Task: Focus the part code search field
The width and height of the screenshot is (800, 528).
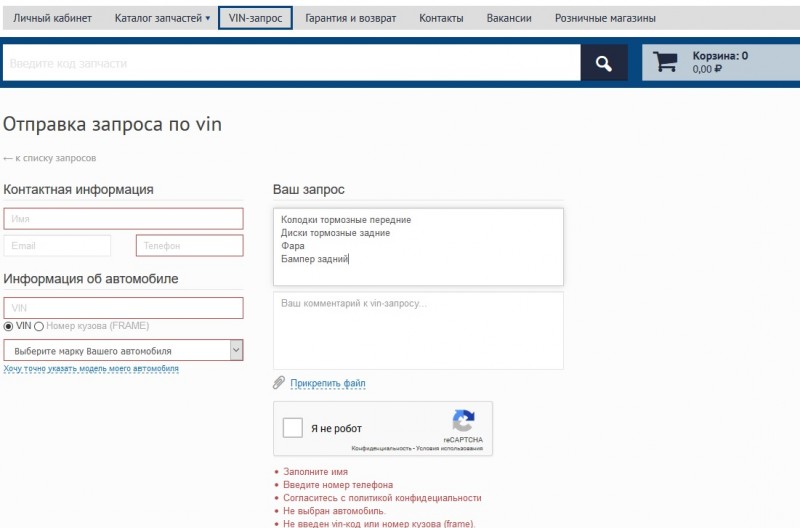Action: pos(290,63)
